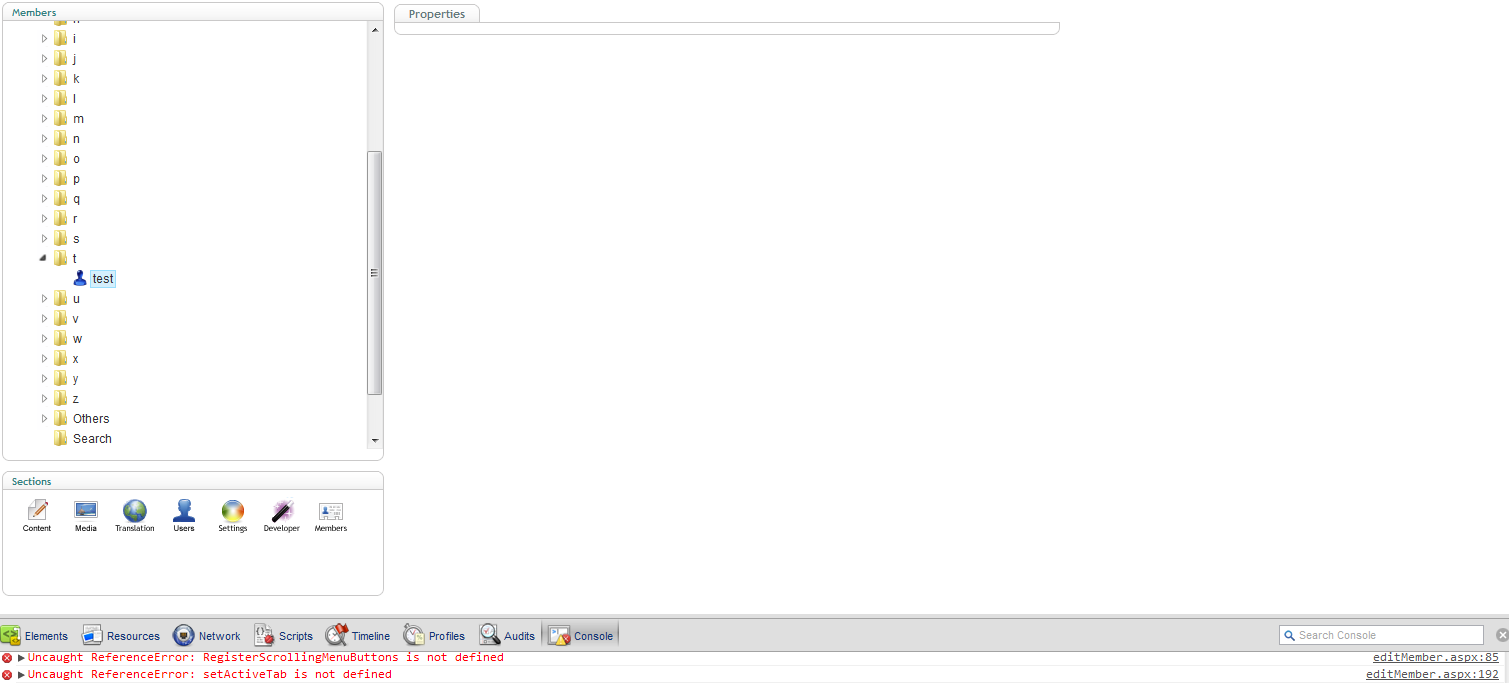Open the Users section icon
The height and width of the screenshot is (683, 1510).
184,512
